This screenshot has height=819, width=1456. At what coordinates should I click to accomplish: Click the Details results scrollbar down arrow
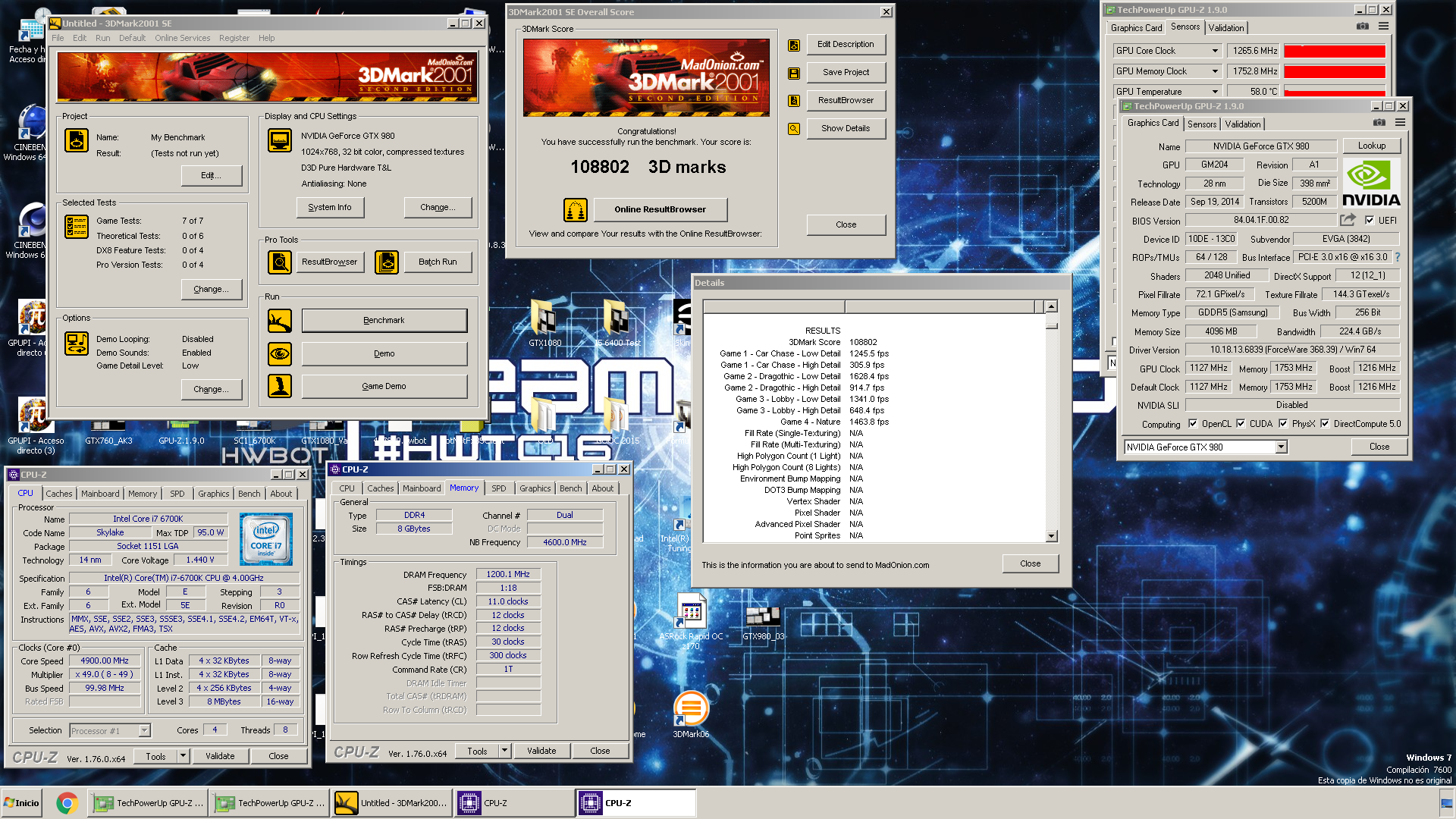(x=1051, y=536)
